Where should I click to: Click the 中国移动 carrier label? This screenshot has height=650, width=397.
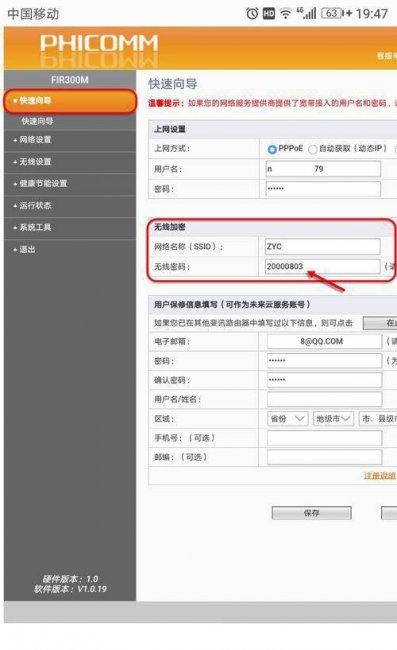click(33, 14)
